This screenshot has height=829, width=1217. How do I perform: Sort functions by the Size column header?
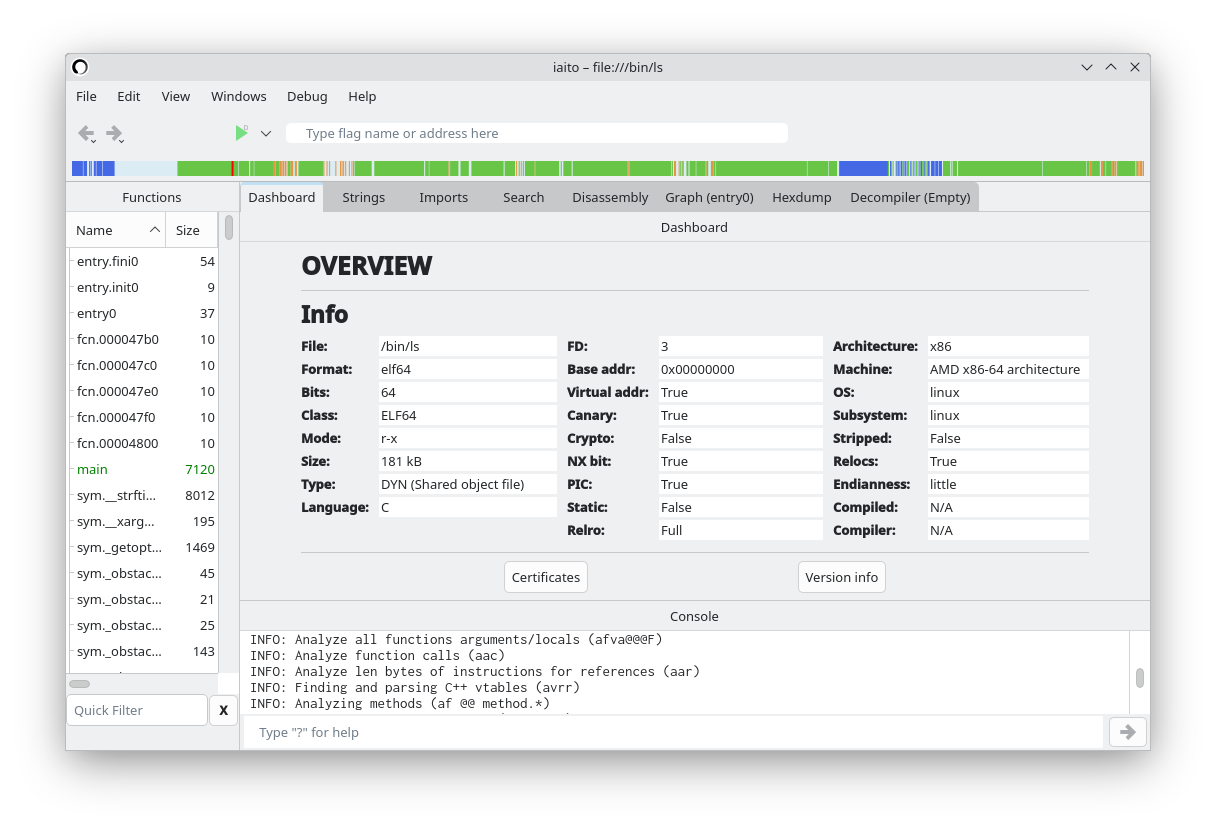click(x=189, y=230)
